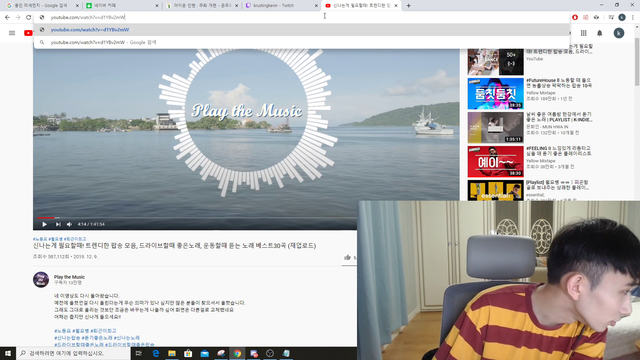
Task: Open the 1:35:11 playlist video thumbnail
Action: click(496, 128)
